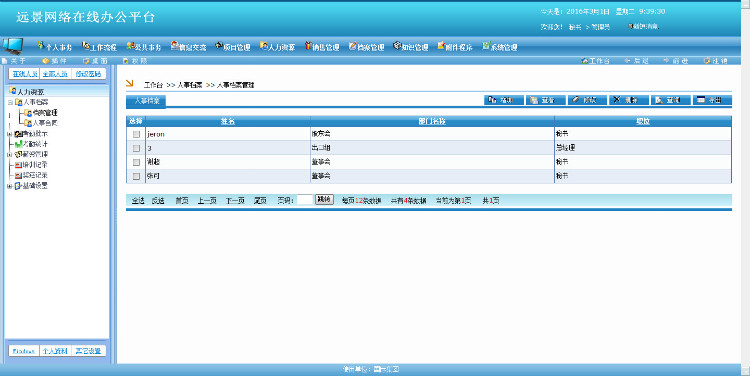Open the 全部人员 link in the sidebar

55,74
